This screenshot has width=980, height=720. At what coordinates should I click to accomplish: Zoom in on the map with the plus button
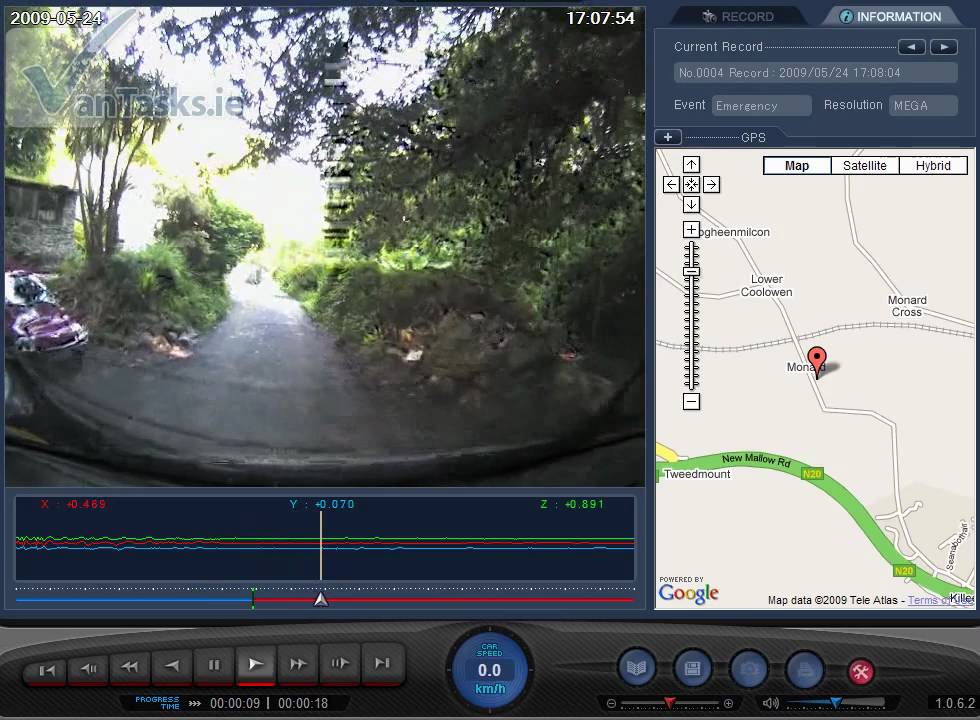[691, 229]
